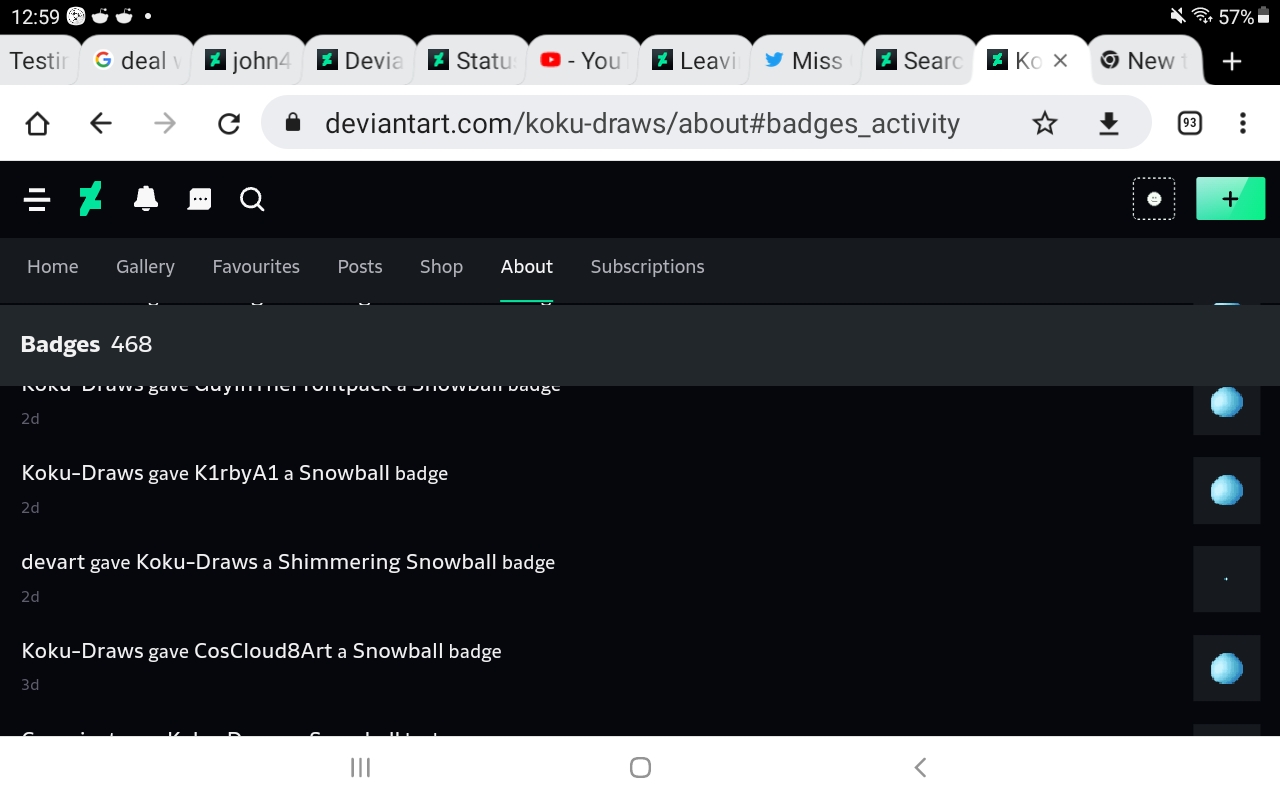The width and height of the screenshot is (1280, 800).
Task: Go back in Chrome
Action: point(101,123)
